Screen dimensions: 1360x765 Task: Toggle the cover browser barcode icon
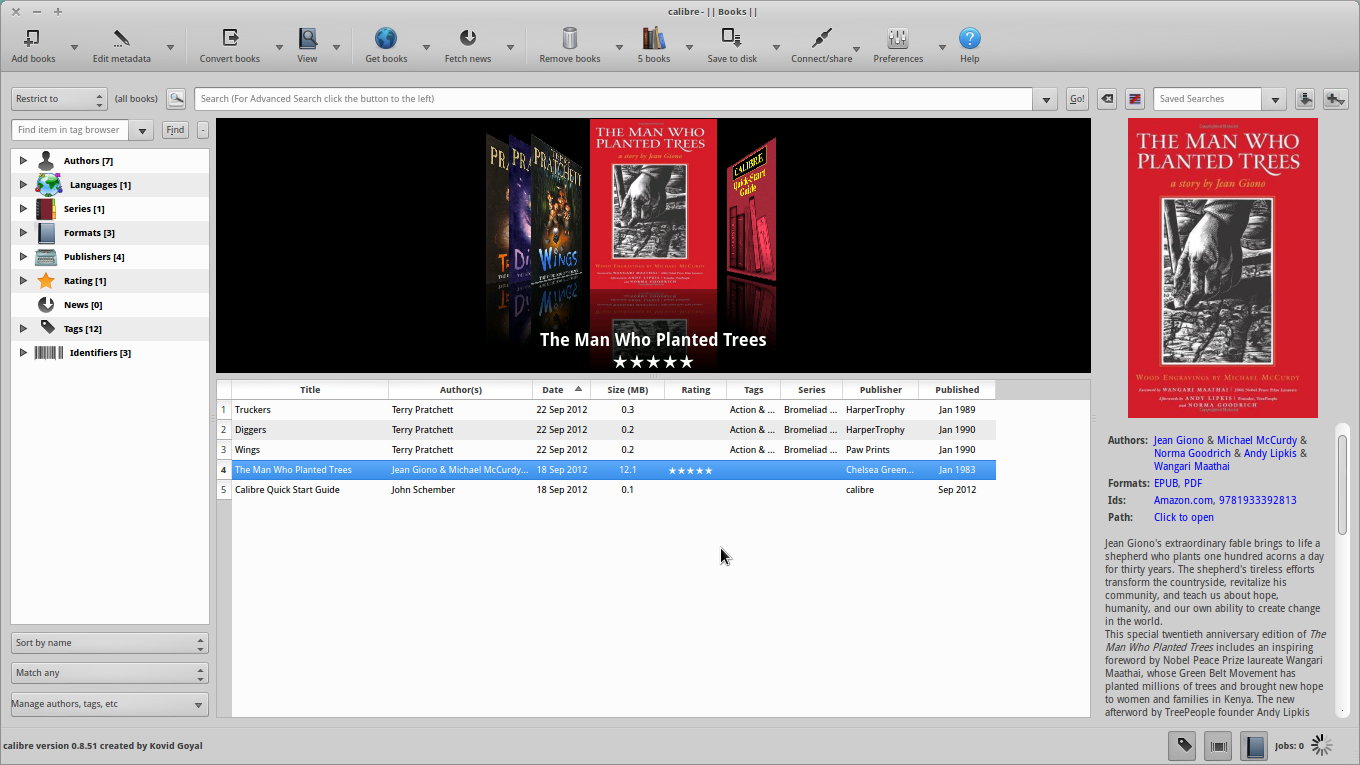1218,746
